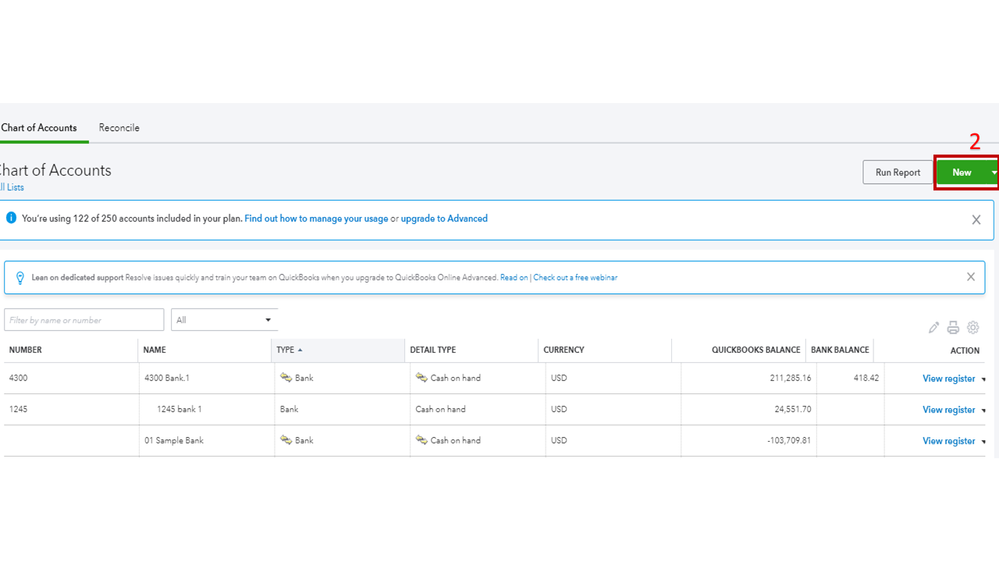Sort accounts by the TYPE column header
The height and width of the screenshot is (562, 999).
286,350
